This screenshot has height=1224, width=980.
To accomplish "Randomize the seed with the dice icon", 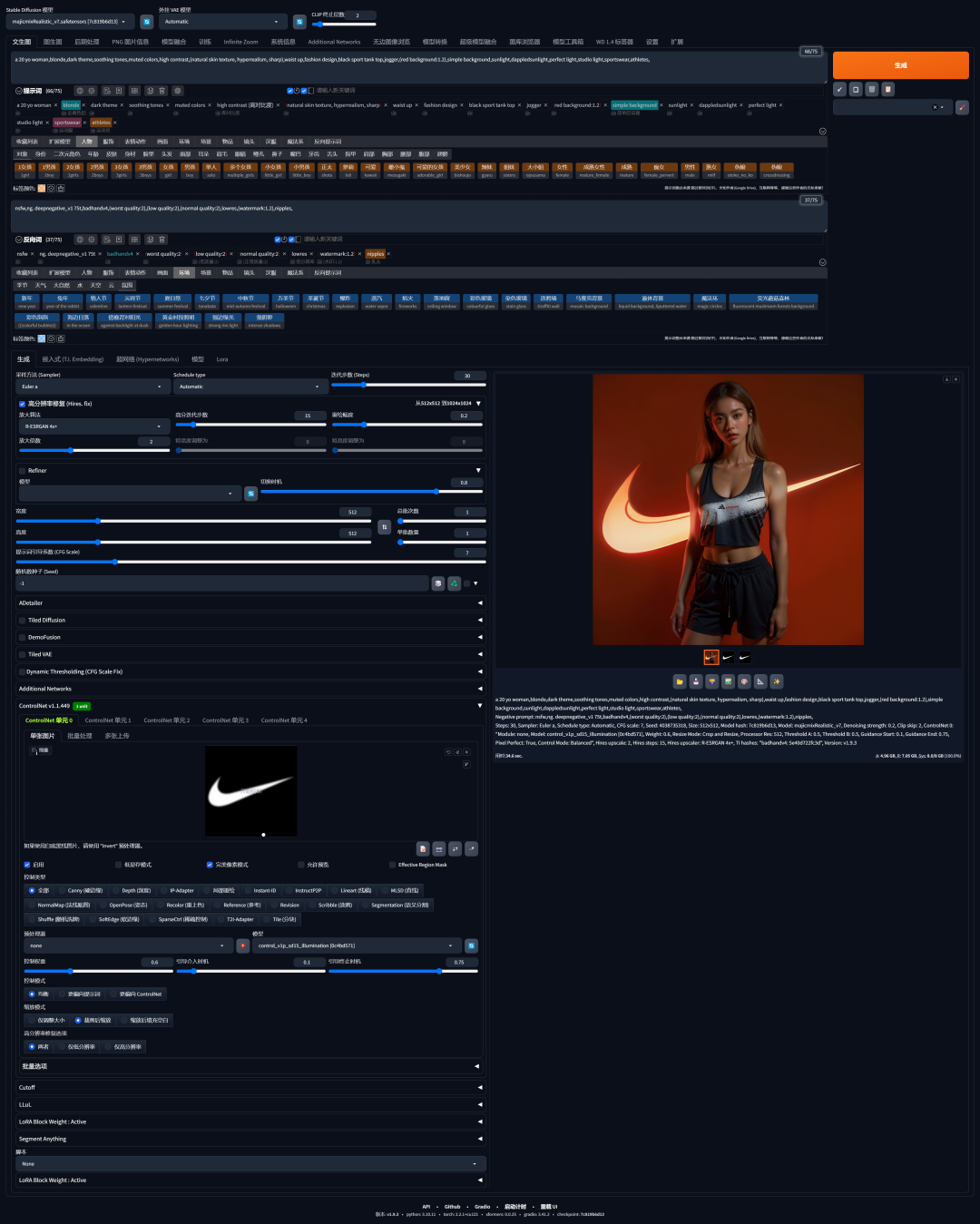I will click(438, 583).
